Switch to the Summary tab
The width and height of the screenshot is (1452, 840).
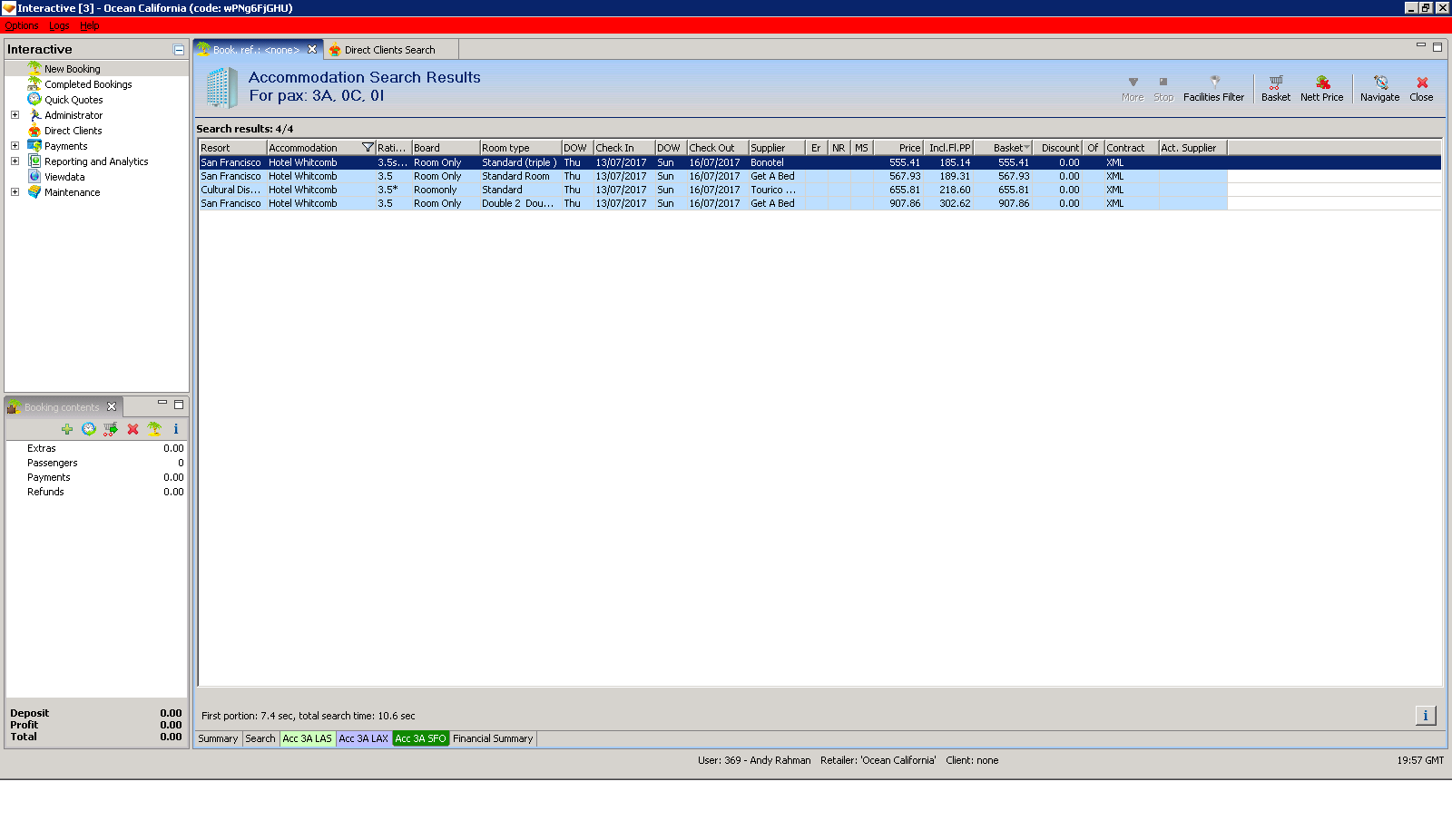coord(218,738)
